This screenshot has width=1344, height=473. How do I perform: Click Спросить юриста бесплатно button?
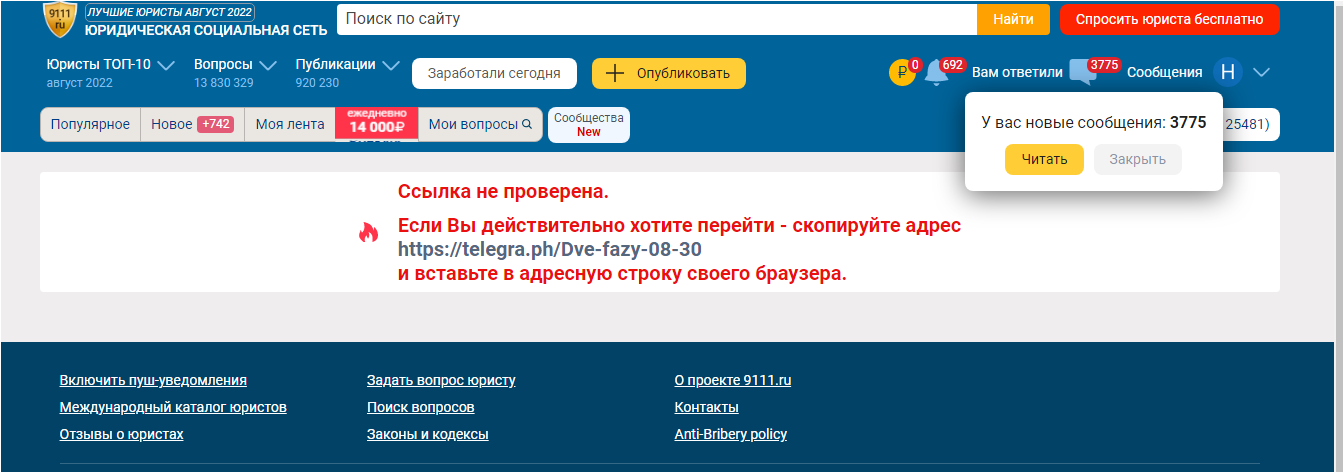tap(1169, 19)
